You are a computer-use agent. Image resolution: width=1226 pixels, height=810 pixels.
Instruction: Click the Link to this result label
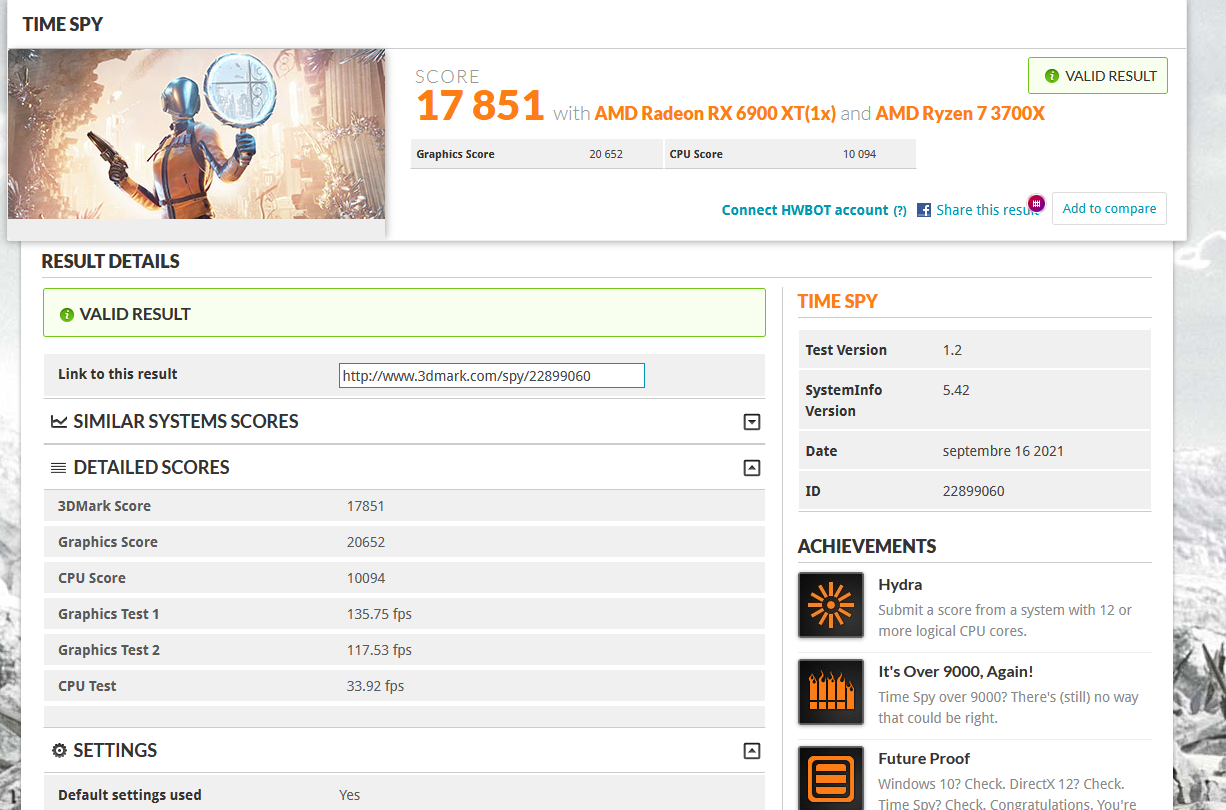(x=117, y=374)
